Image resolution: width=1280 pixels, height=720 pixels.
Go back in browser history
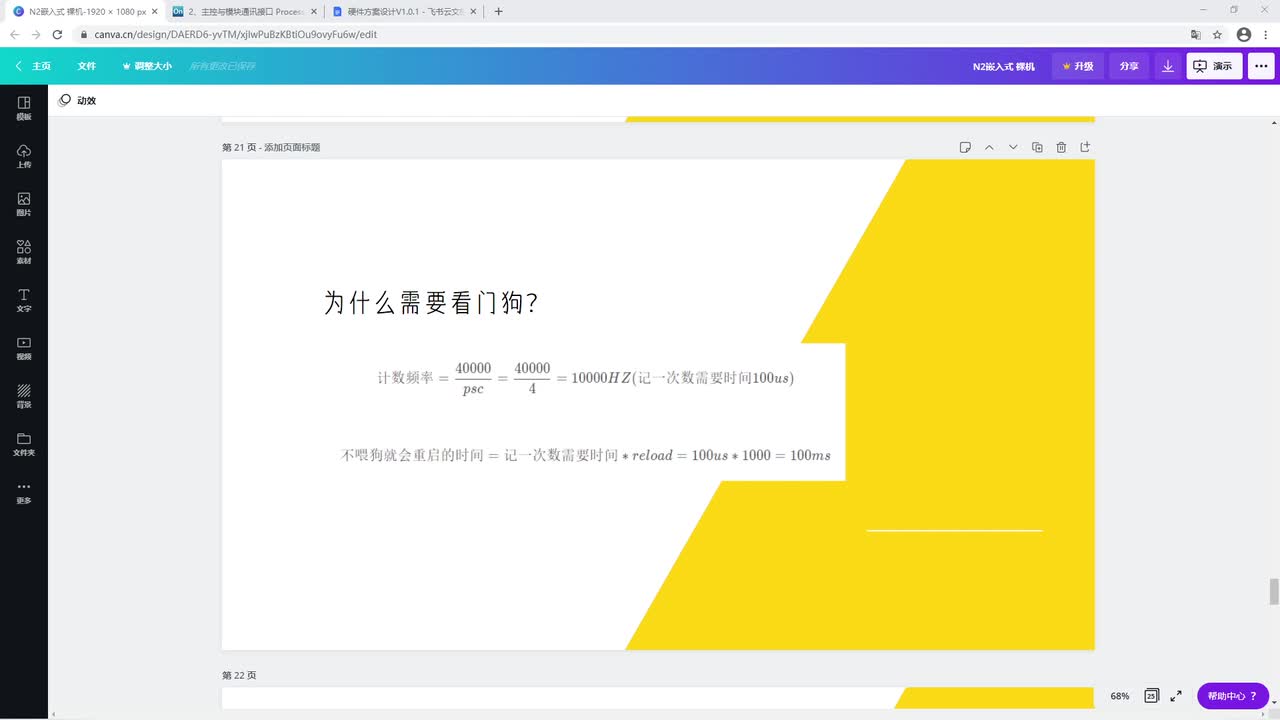click(14, 34)
